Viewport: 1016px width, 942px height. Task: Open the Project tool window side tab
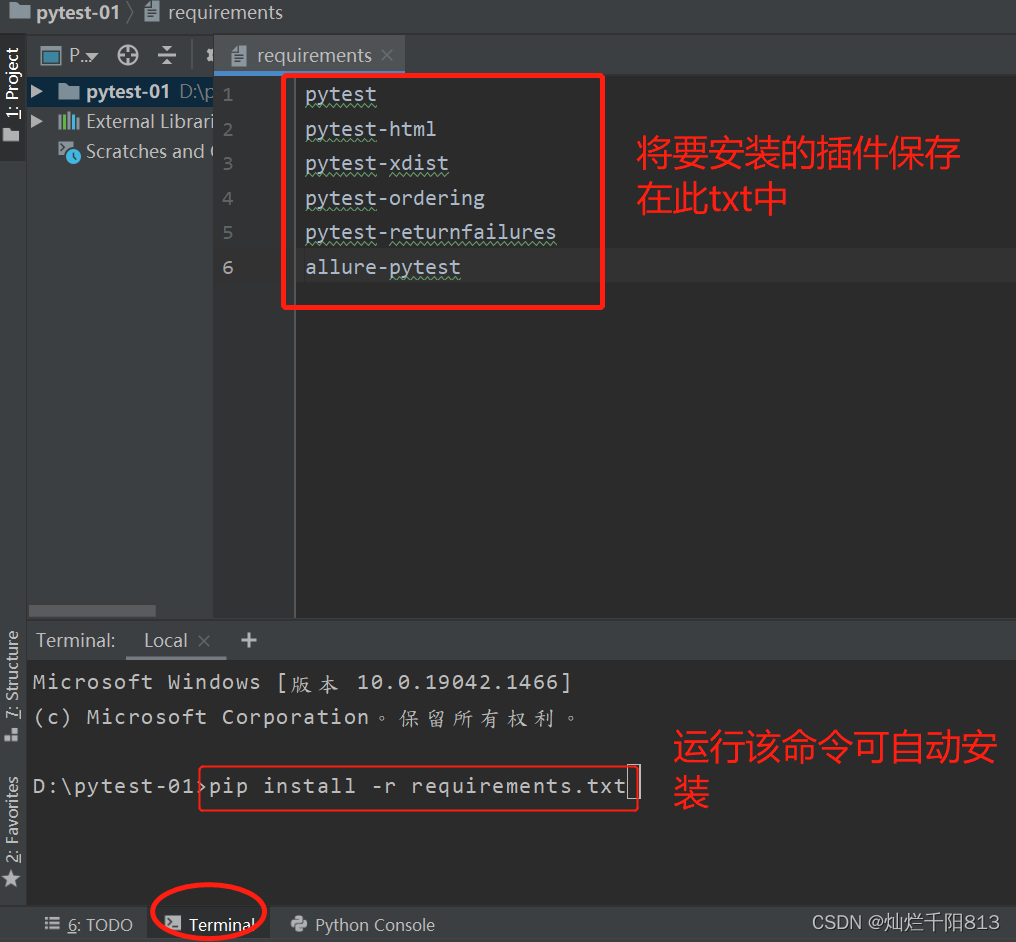pos(12,83)
